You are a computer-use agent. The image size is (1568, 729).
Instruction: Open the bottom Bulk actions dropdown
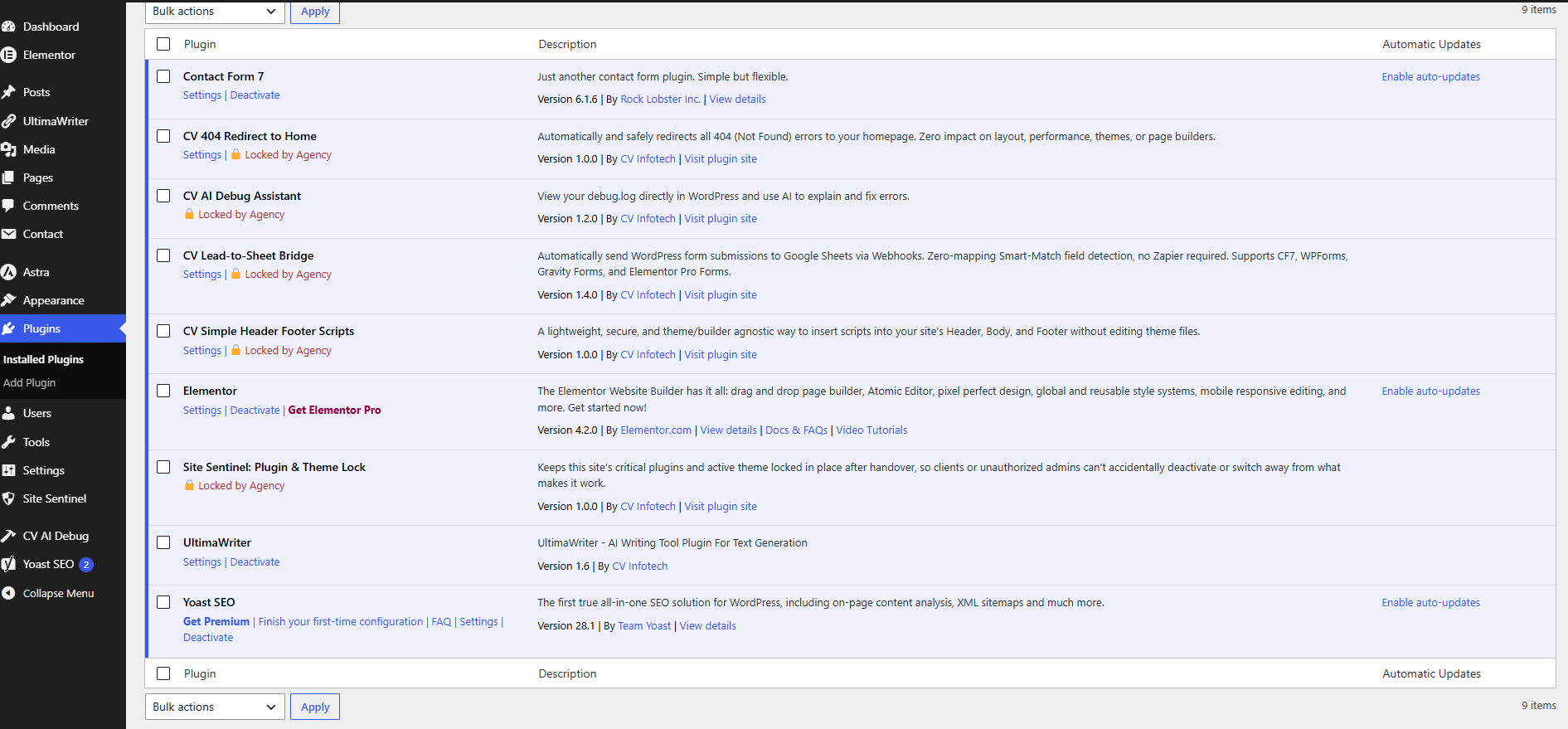215,707
